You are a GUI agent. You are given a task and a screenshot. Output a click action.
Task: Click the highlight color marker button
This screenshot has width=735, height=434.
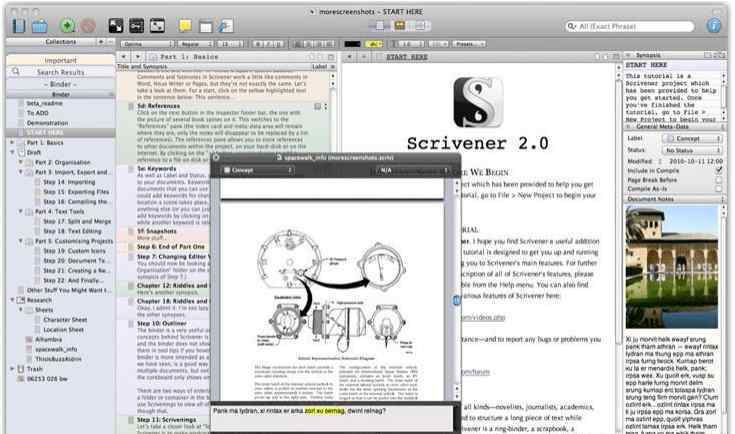pyautogui.click(x=373, y=44)
